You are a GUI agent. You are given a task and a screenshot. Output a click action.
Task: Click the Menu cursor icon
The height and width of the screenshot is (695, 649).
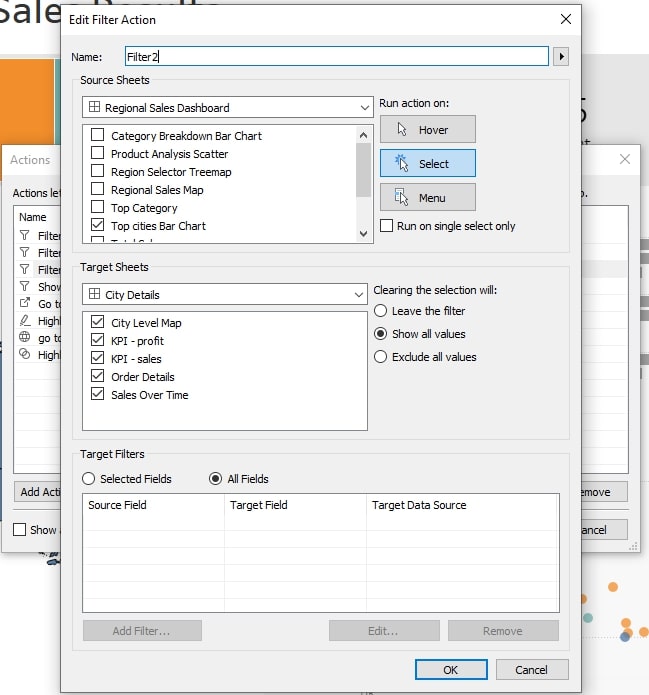coord(401,197)
